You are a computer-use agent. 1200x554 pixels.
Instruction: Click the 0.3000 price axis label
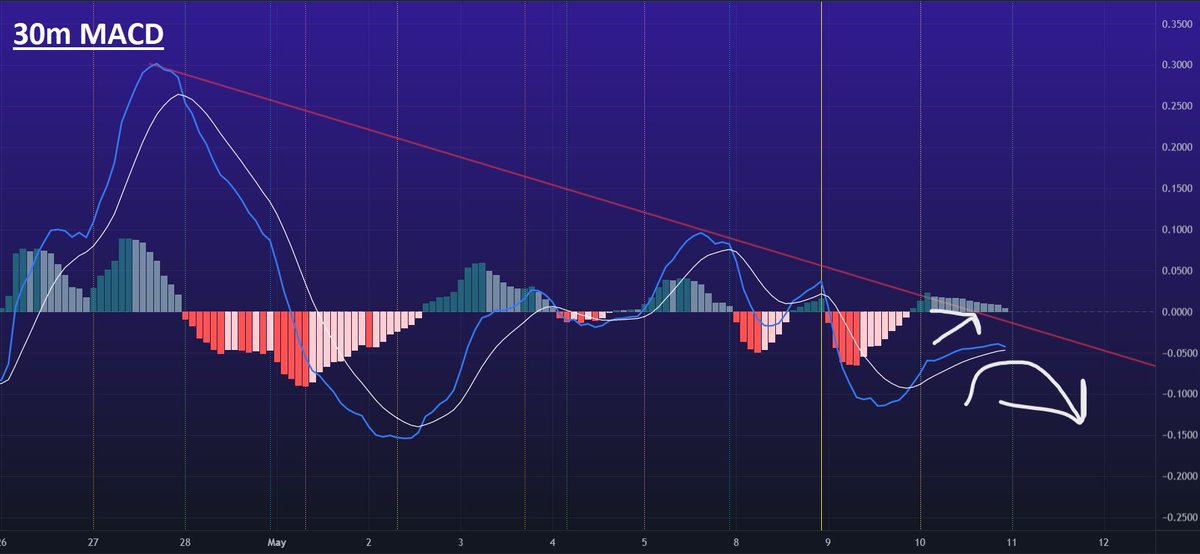tap(1177, 65)
